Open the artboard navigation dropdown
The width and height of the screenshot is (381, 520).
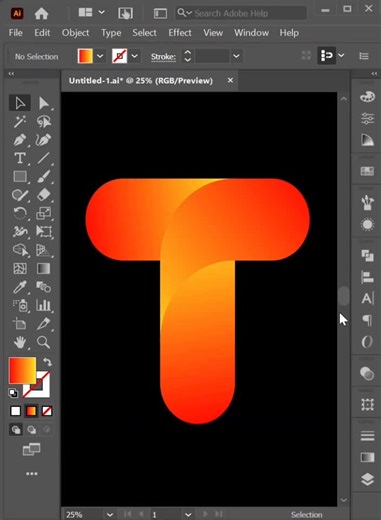(x=188, y=515)
